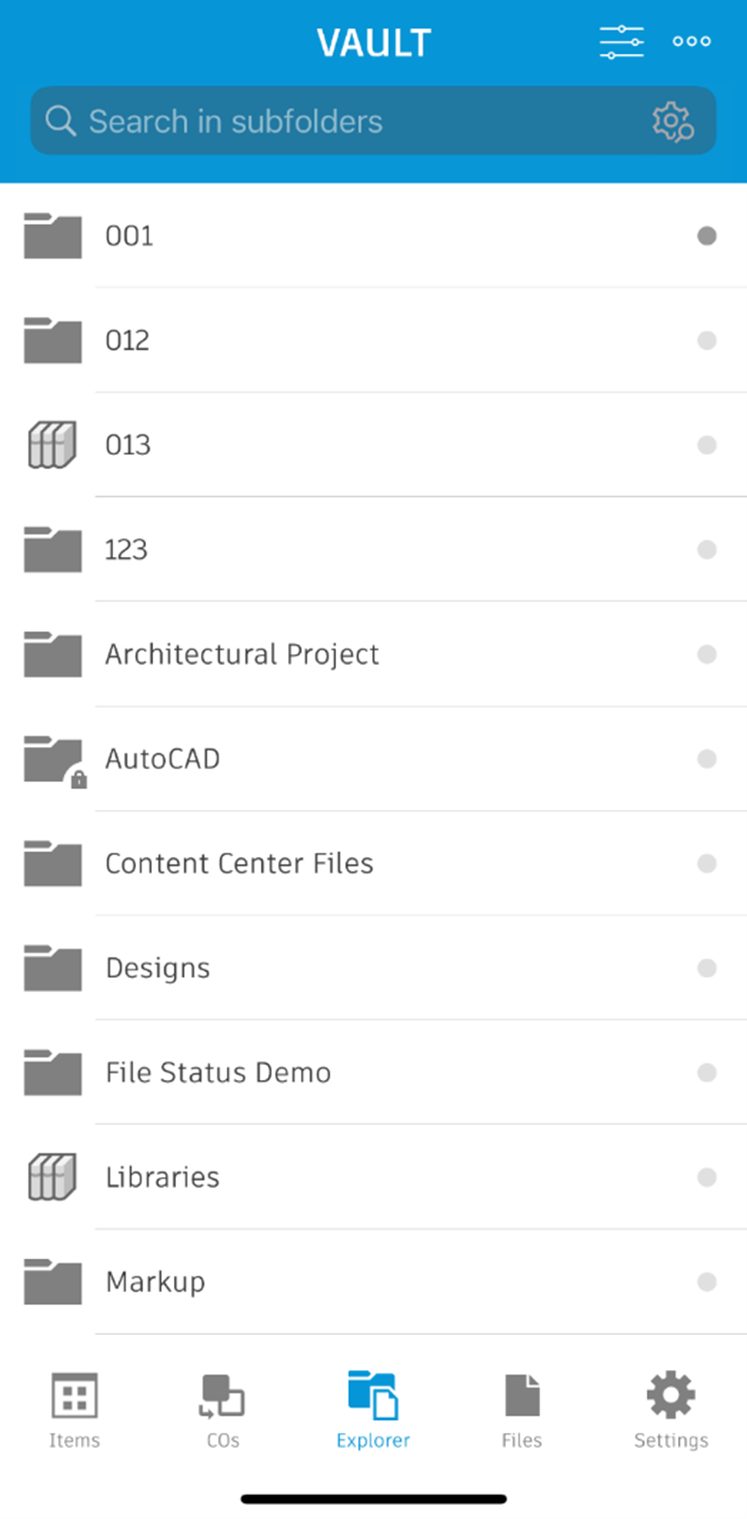The width and height of the screenshot is (747, 1519).
Task: Tap the locked AutoCAD folder icon
Action: click(54, 760)
